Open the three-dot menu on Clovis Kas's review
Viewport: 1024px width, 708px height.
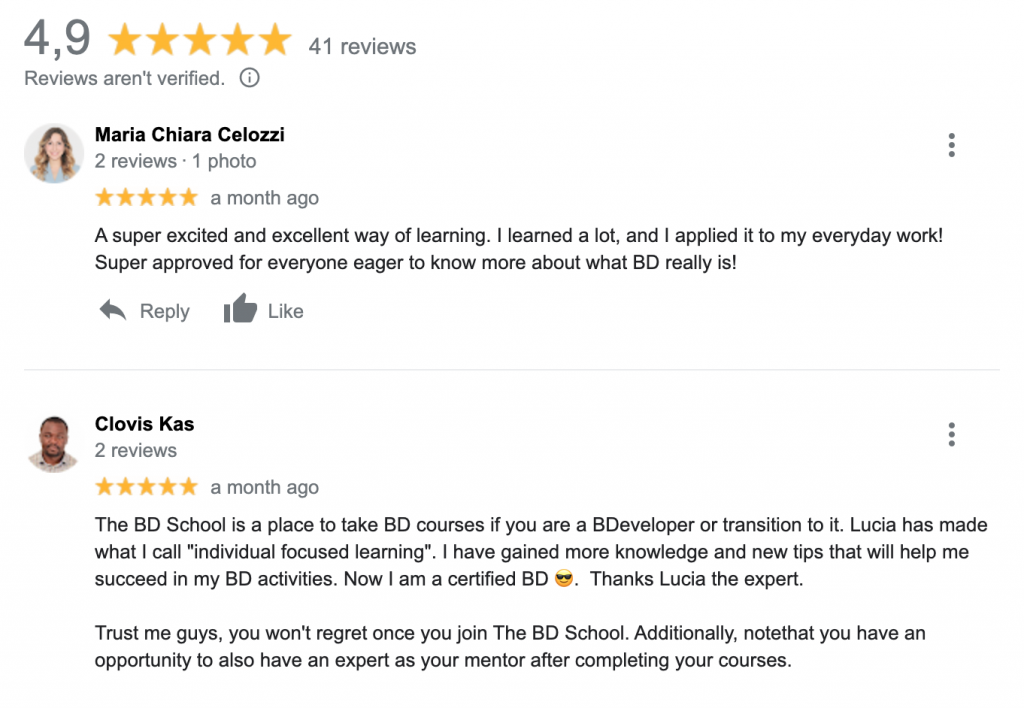click(x=951, y=434)
